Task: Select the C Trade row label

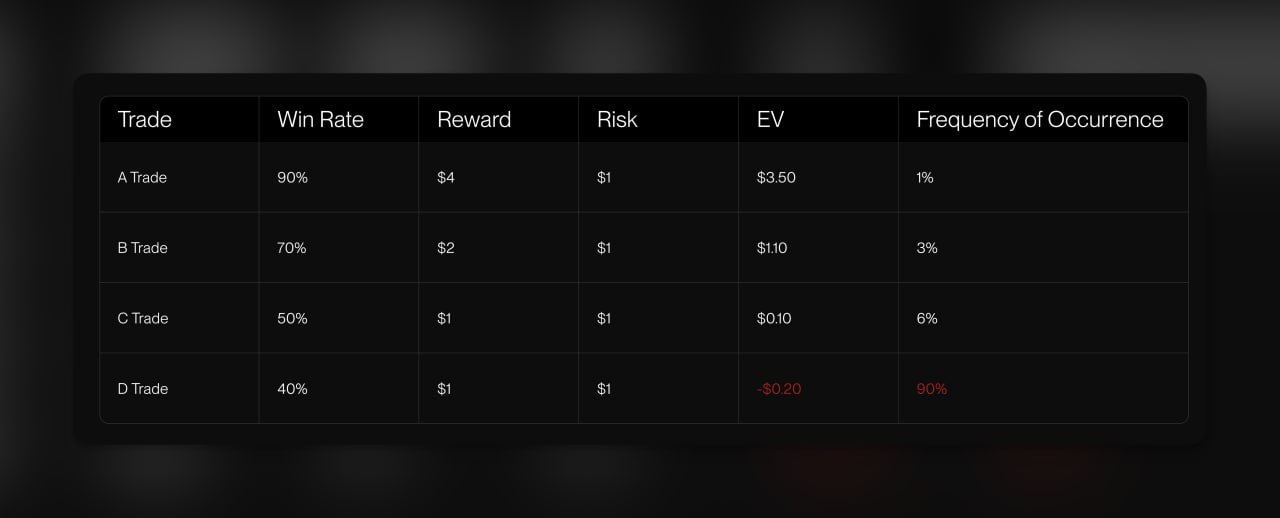Action: point(143,319)
